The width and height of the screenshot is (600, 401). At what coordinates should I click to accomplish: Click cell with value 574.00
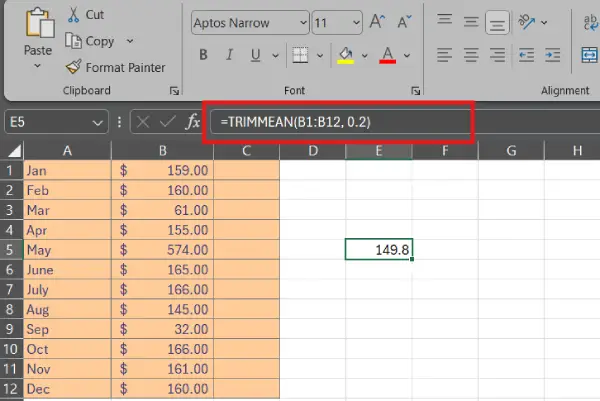point(163,250)
